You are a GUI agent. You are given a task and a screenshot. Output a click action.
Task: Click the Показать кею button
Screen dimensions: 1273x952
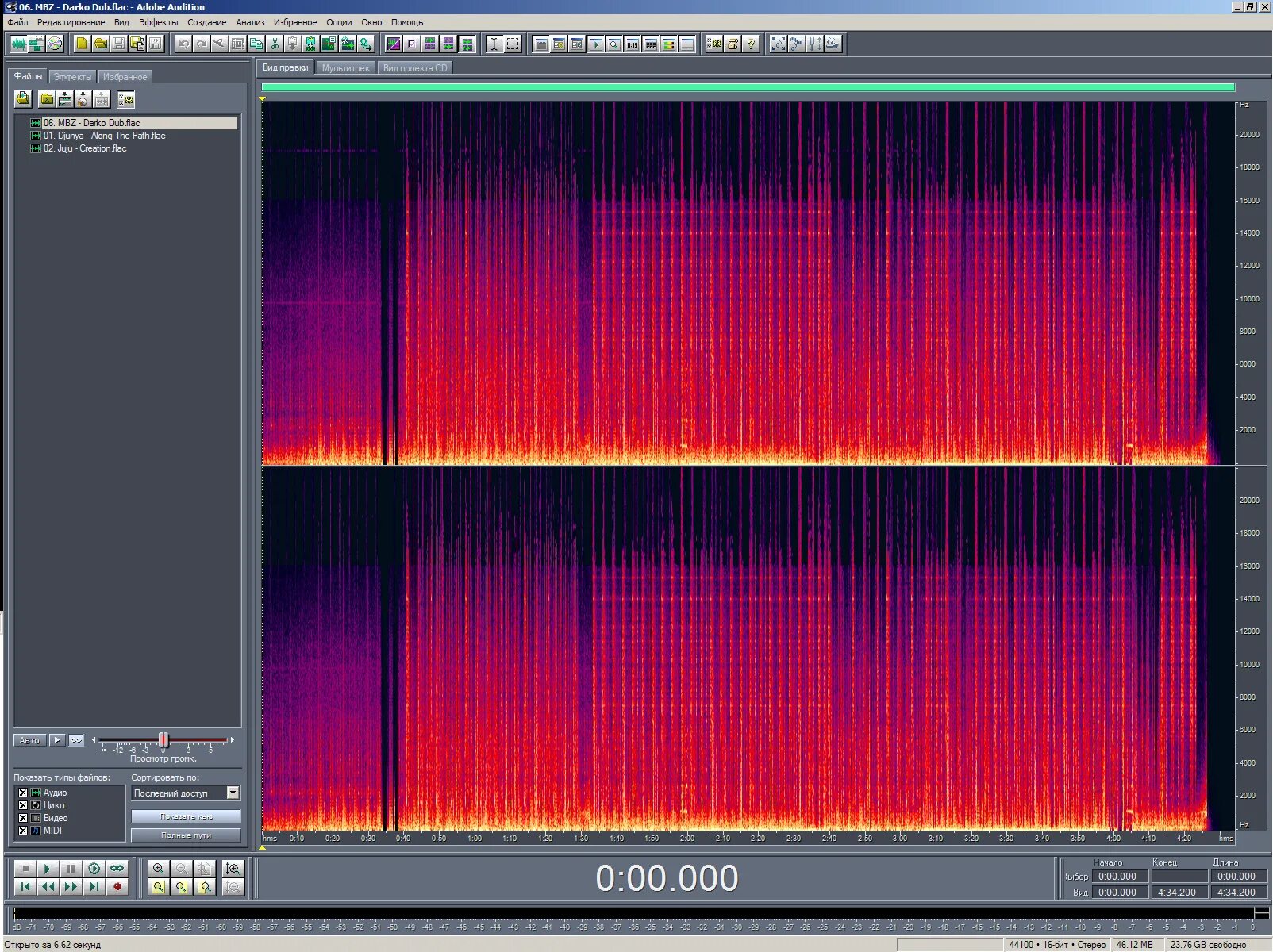coord(187,816)
